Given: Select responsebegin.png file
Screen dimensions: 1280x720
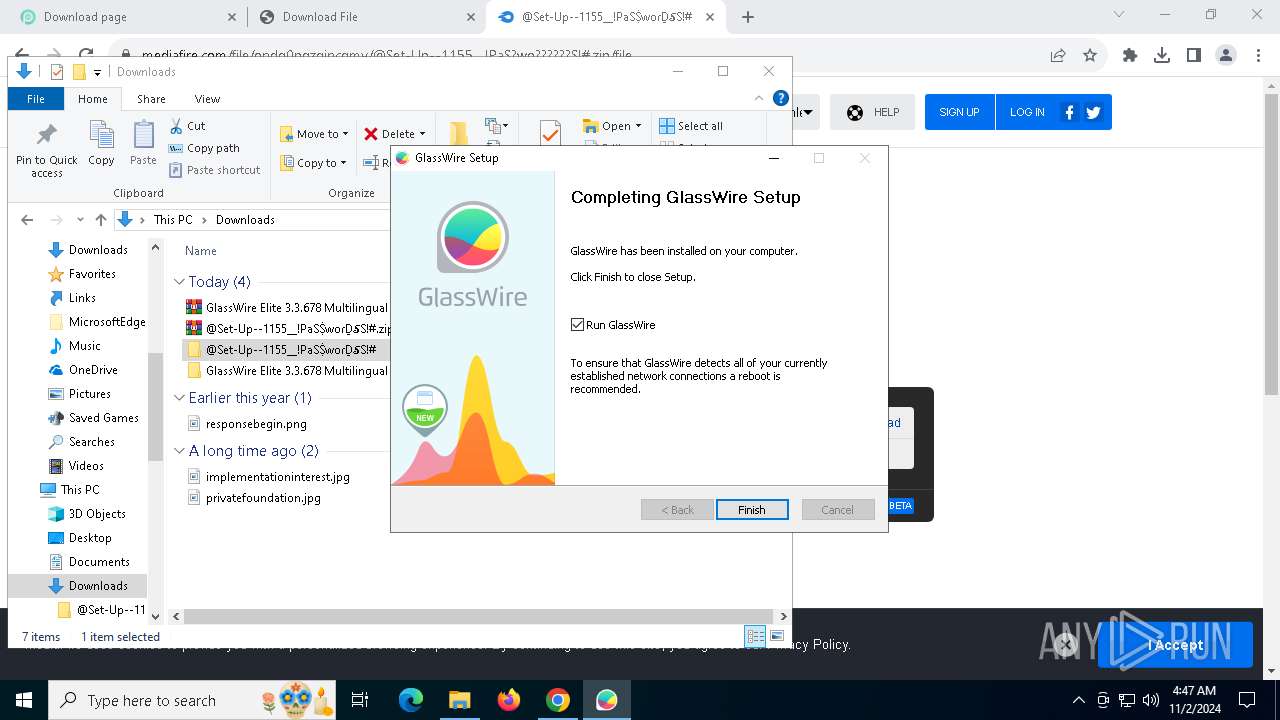Looking at the screenshot, I should click(247, 424).
